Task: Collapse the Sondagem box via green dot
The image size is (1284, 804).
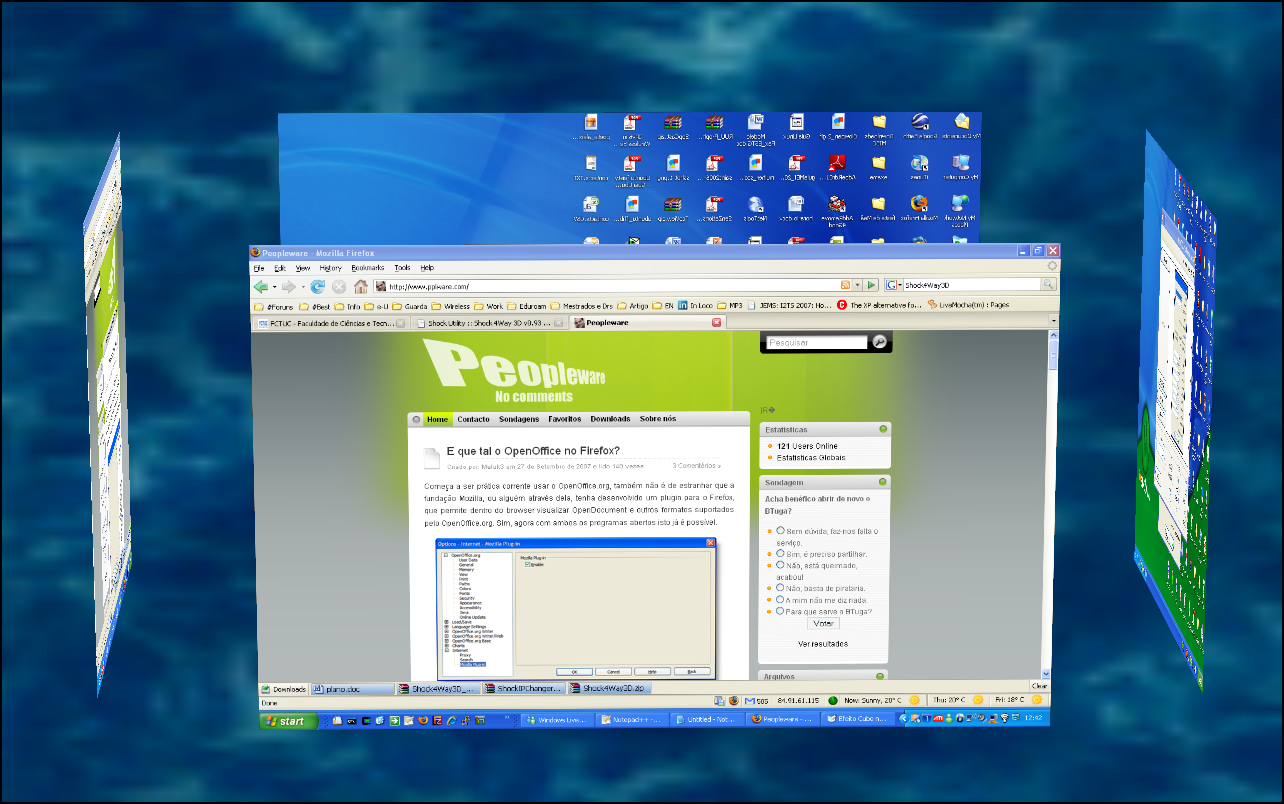Action: click(882, 481)
